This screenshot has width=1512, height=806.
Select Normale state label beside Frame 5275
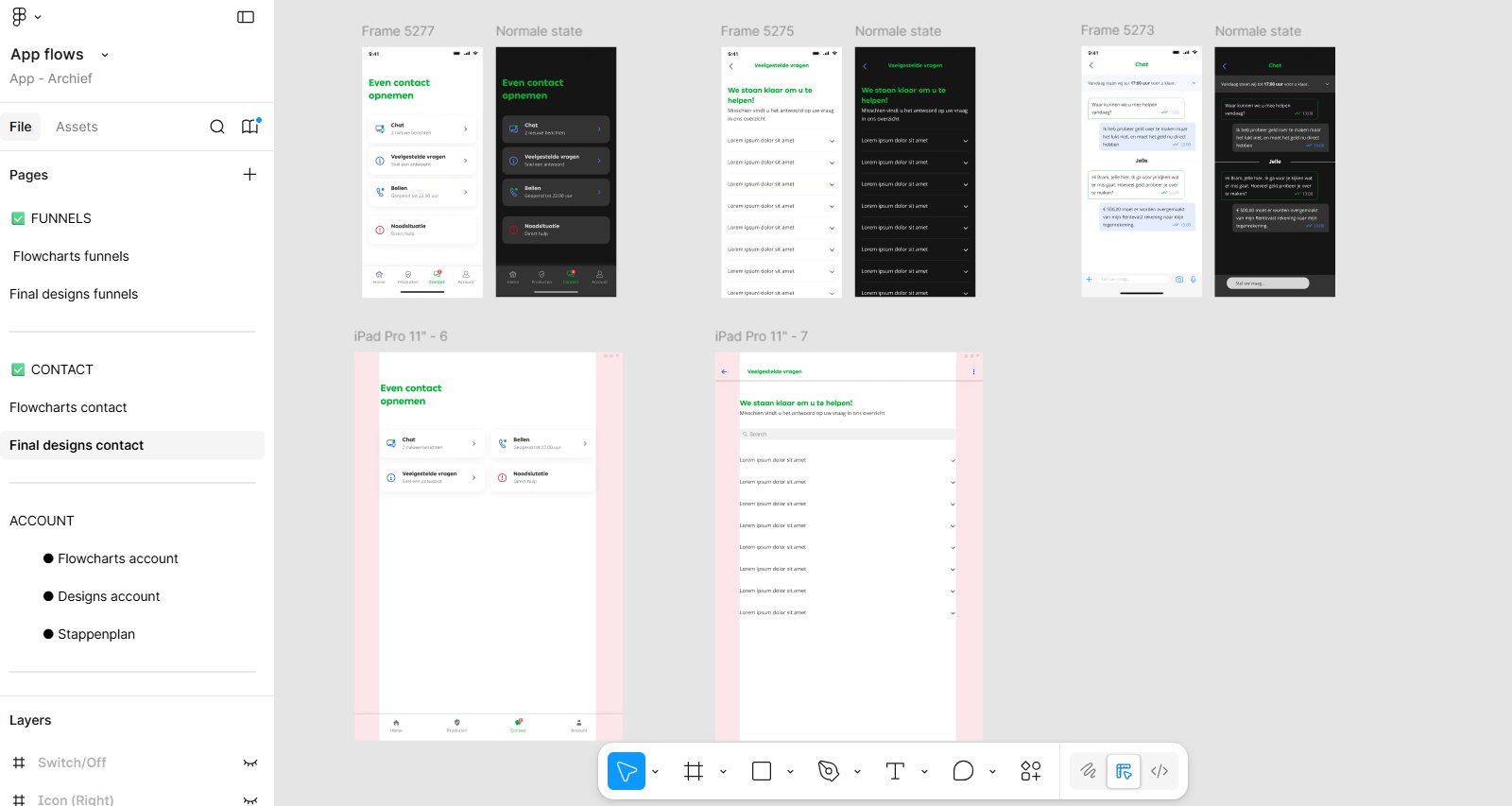(898, 31)
